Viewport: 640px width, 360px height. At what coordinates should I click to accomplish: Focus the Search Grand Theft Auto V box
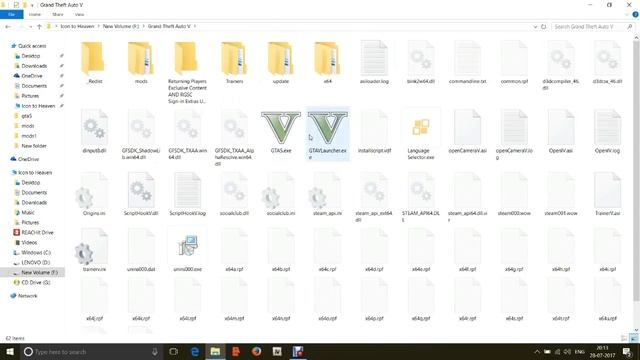pos(593,27)
